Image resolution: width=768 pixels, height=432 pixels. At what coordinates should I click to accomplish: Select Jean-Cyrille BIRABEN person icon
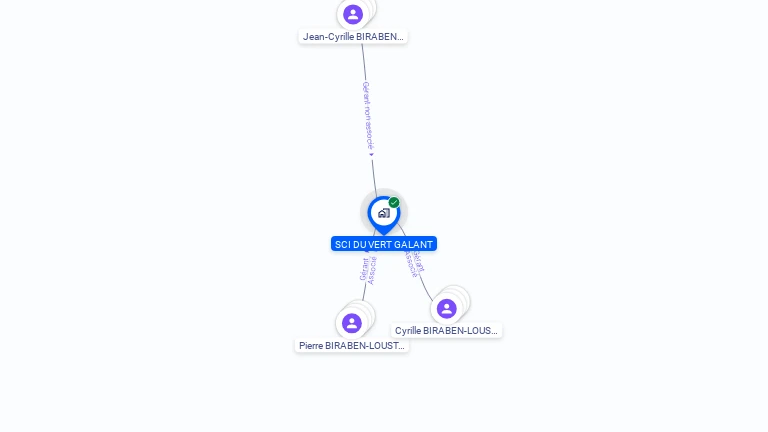click(x=353, y=14)
